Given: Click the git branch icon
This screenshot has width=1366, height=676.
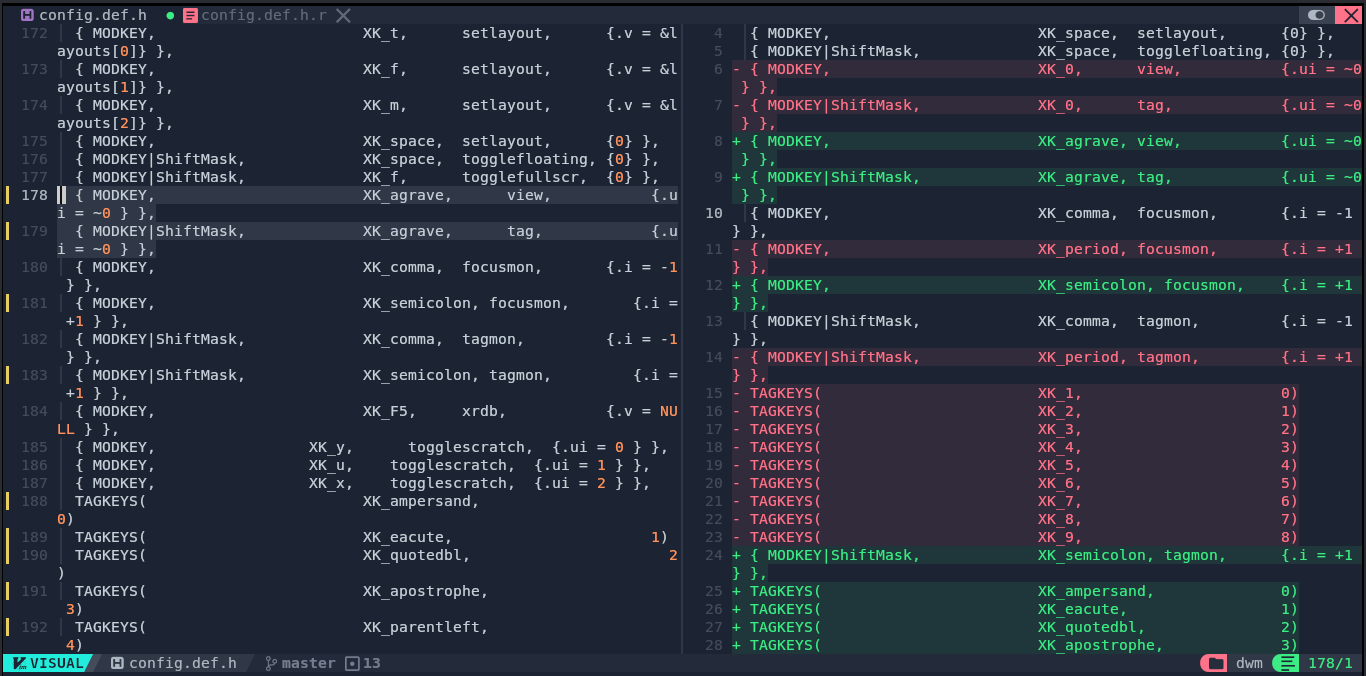Looking at the screenshot, I should click(270, 663).
